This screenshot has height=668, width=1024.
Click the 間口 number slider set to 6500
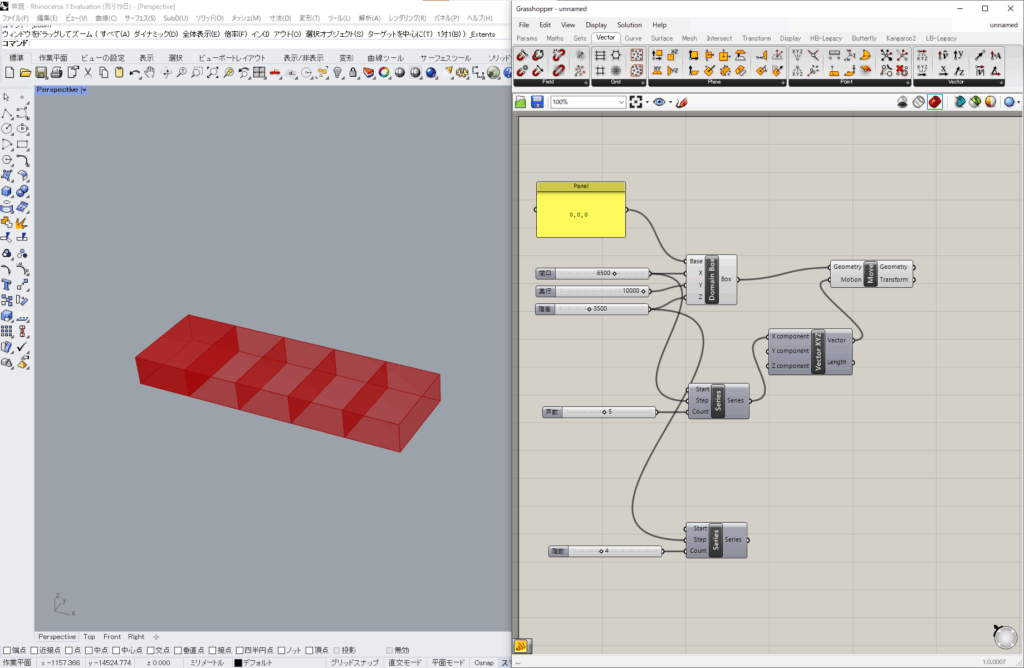click(x=592, y=273)
